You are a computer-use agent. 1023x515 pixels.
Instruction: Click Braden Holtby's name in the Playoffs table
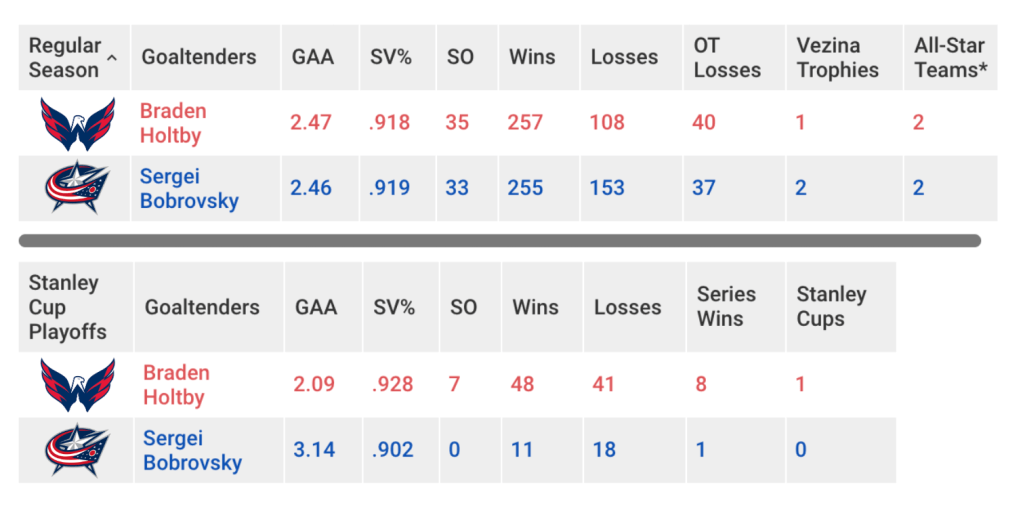pos(176,385)
